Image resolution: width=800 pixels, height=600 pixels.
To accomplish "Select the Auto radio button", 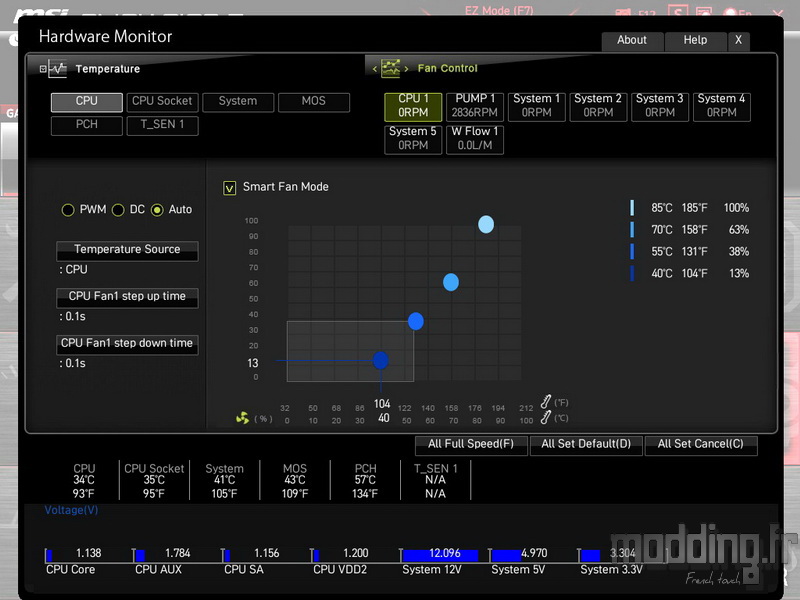I will coord(157,210).
